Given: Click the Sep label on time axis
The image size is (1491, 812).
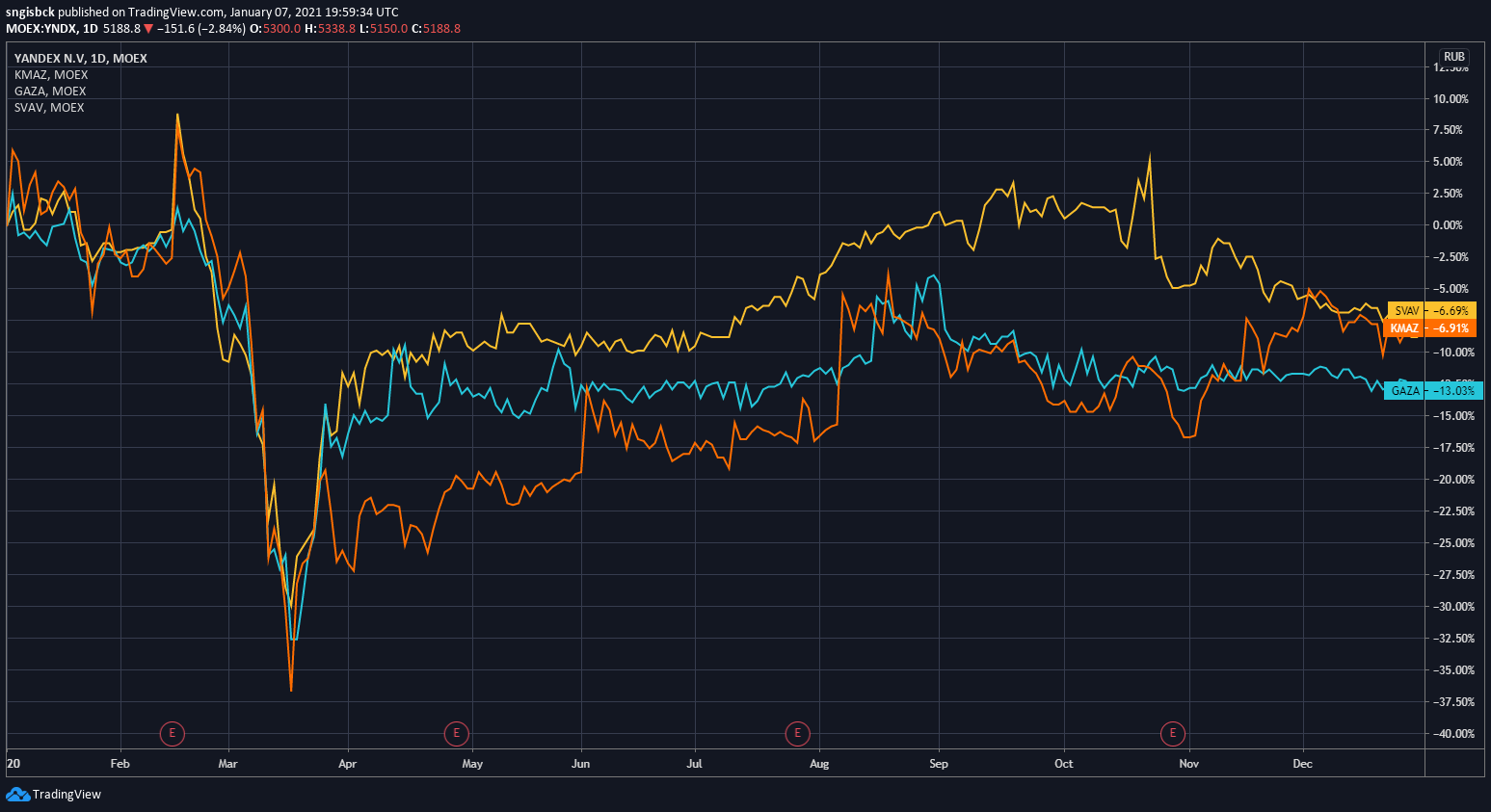Looking at the screenshot, I should pyautogui.click(x=939, y=764).
